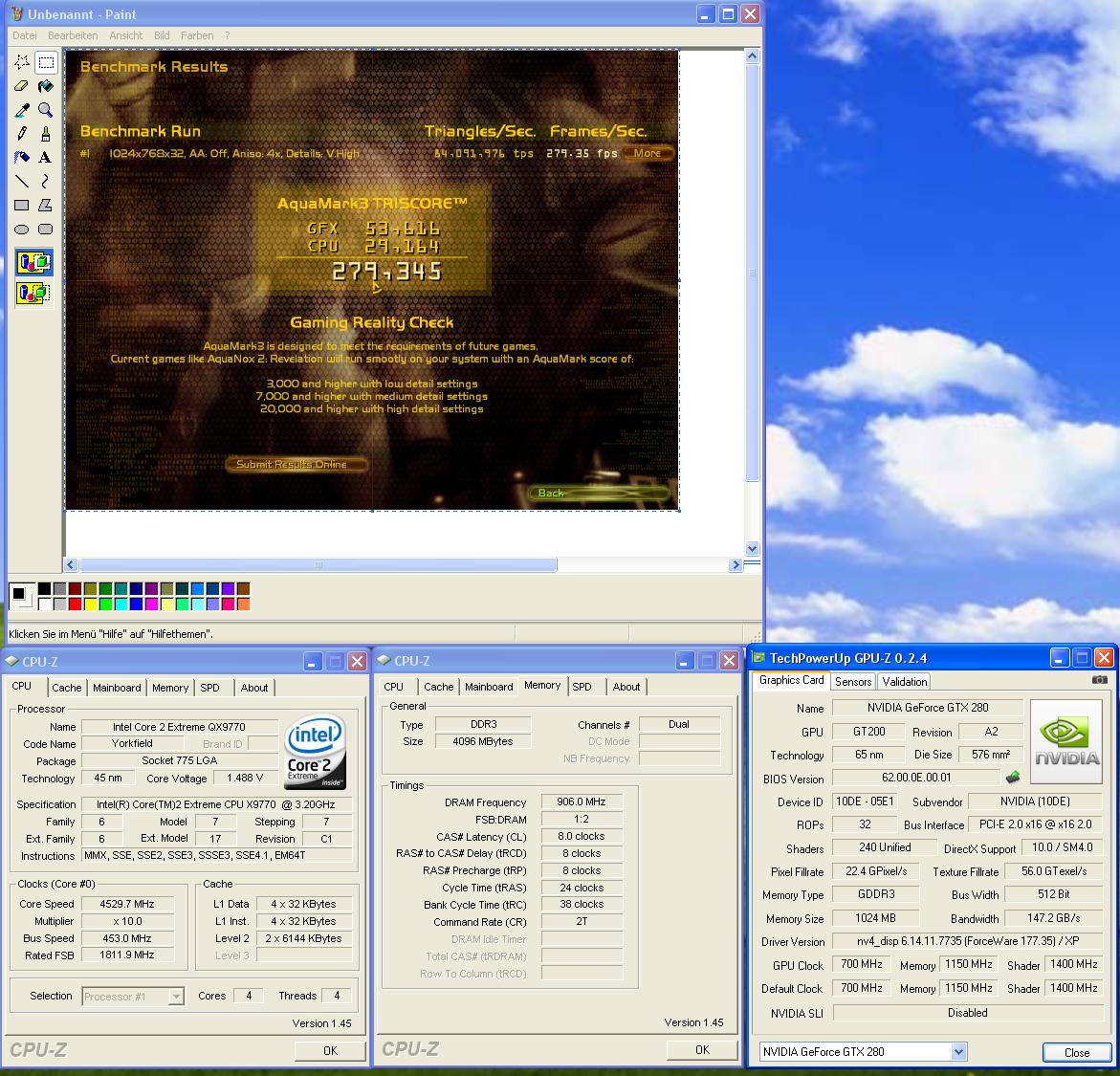Enable opaque selection mode in Paint
The height and width of the screenshot is (1076, 1120).
(34, 263)
